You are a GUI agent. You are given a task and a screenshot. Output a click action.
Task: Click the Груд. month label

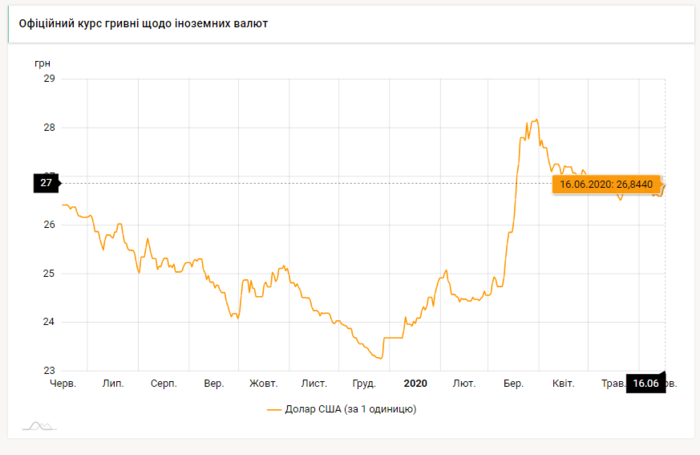click(364, 383)
